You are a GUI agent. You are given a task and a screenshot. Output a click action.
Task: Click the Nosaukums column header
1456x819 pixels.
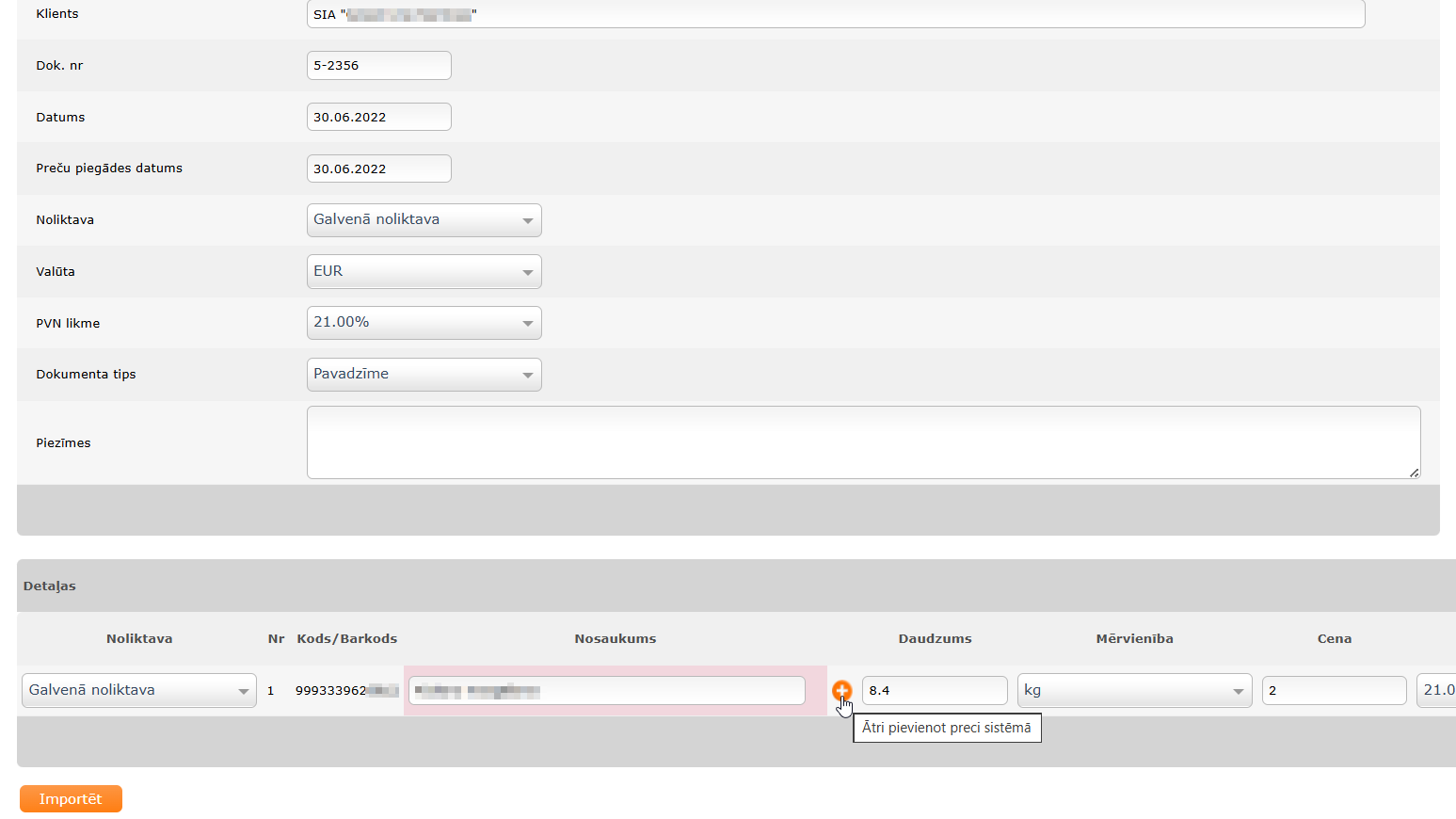616,638
